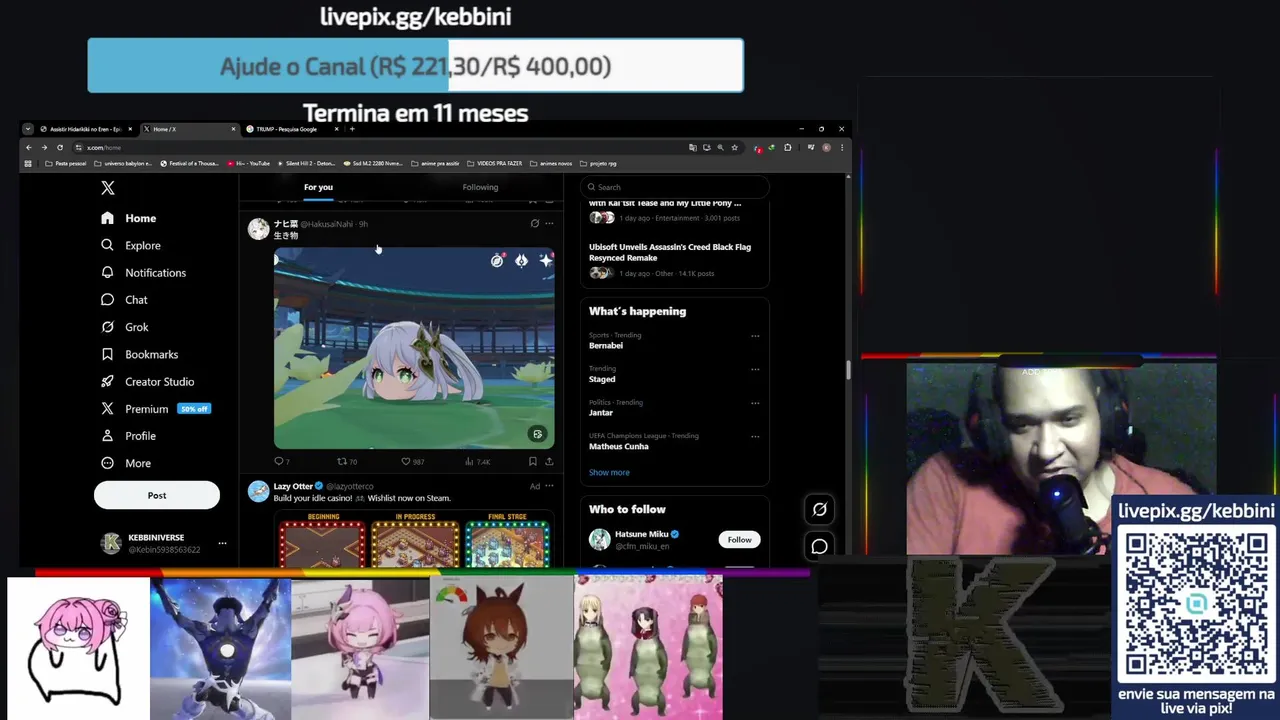Open Grok in the X sidebar
Viewport: 1280px width, 720px height.
coord(125,327)
